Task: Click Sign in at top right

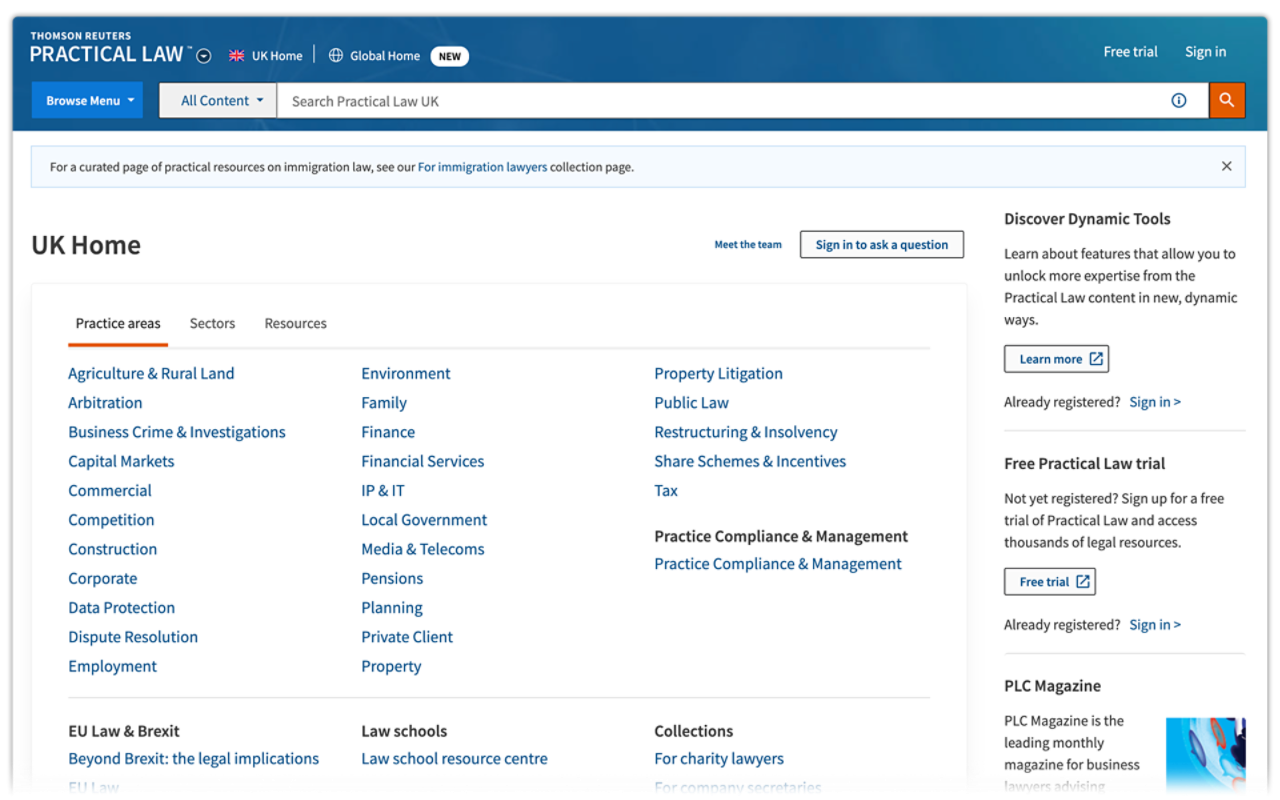Action: pyautogui.click(x=1205, y=51)
